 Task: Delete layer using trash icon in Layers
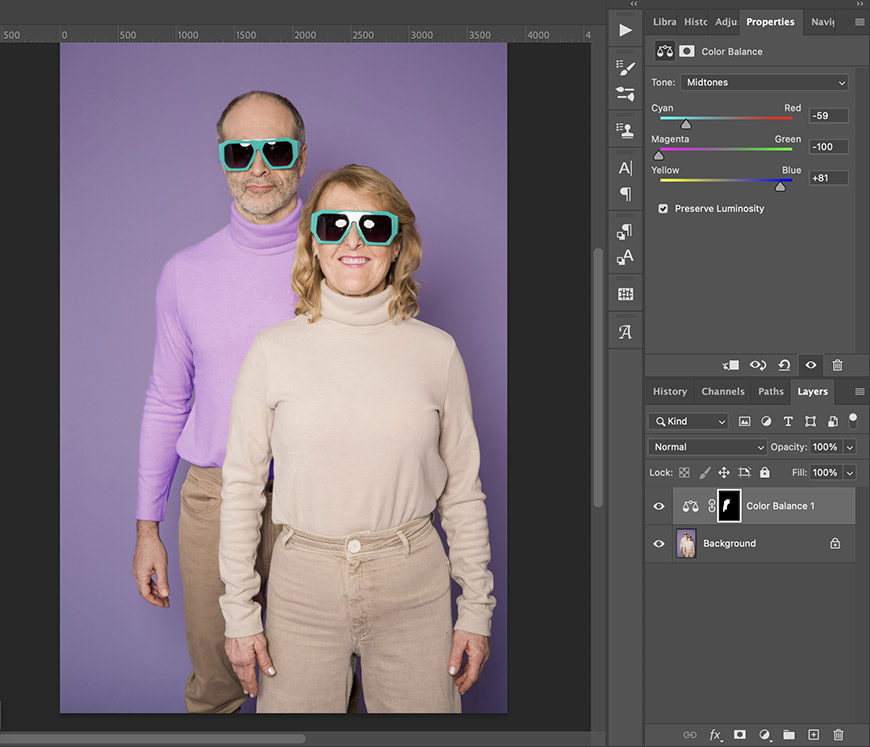(838, 735)
